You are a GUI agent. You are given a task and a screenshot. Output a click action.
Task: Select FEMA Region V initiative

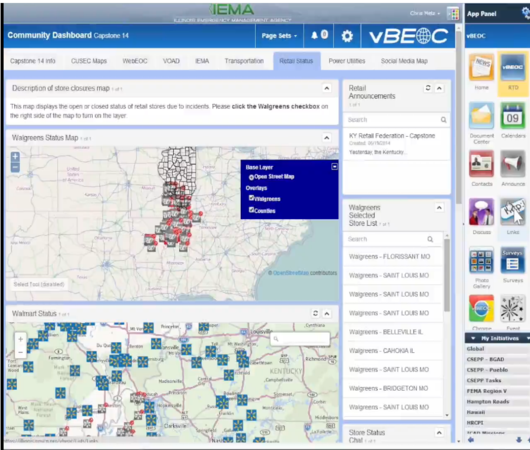click(x=486, y=391)
